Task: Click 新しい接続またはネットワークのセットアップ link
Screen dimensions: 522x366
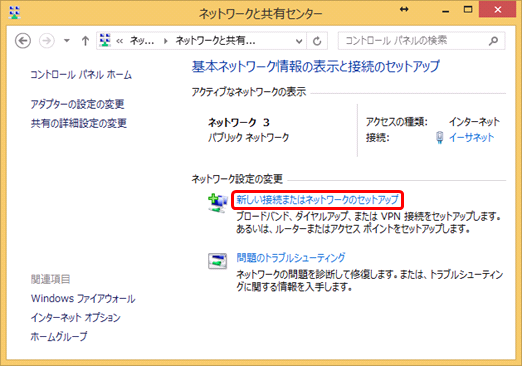Action: (x=317, y=200)
